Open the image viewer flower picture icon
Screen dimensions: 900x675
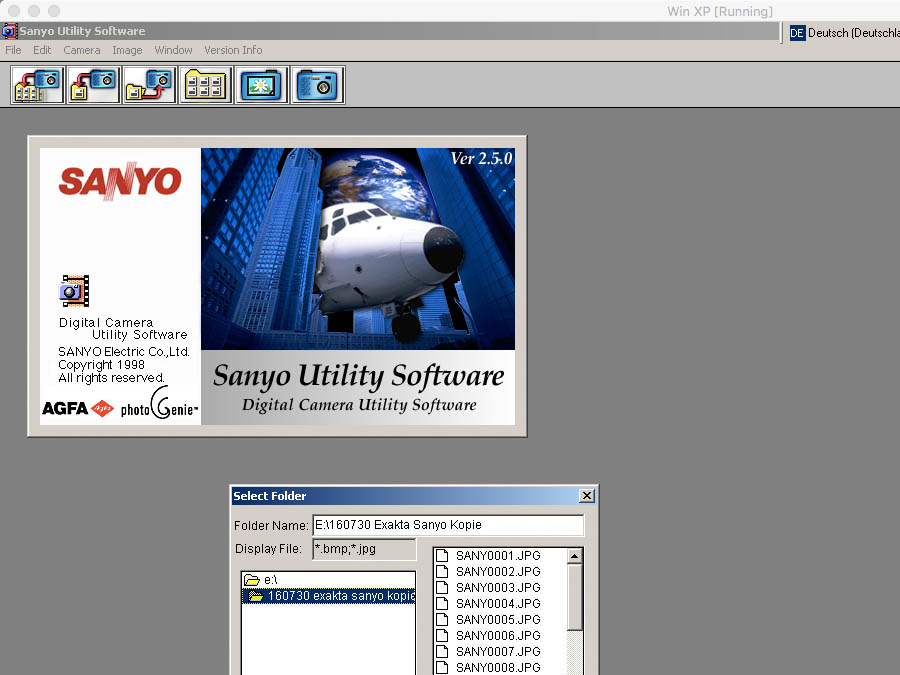[262, 85]
